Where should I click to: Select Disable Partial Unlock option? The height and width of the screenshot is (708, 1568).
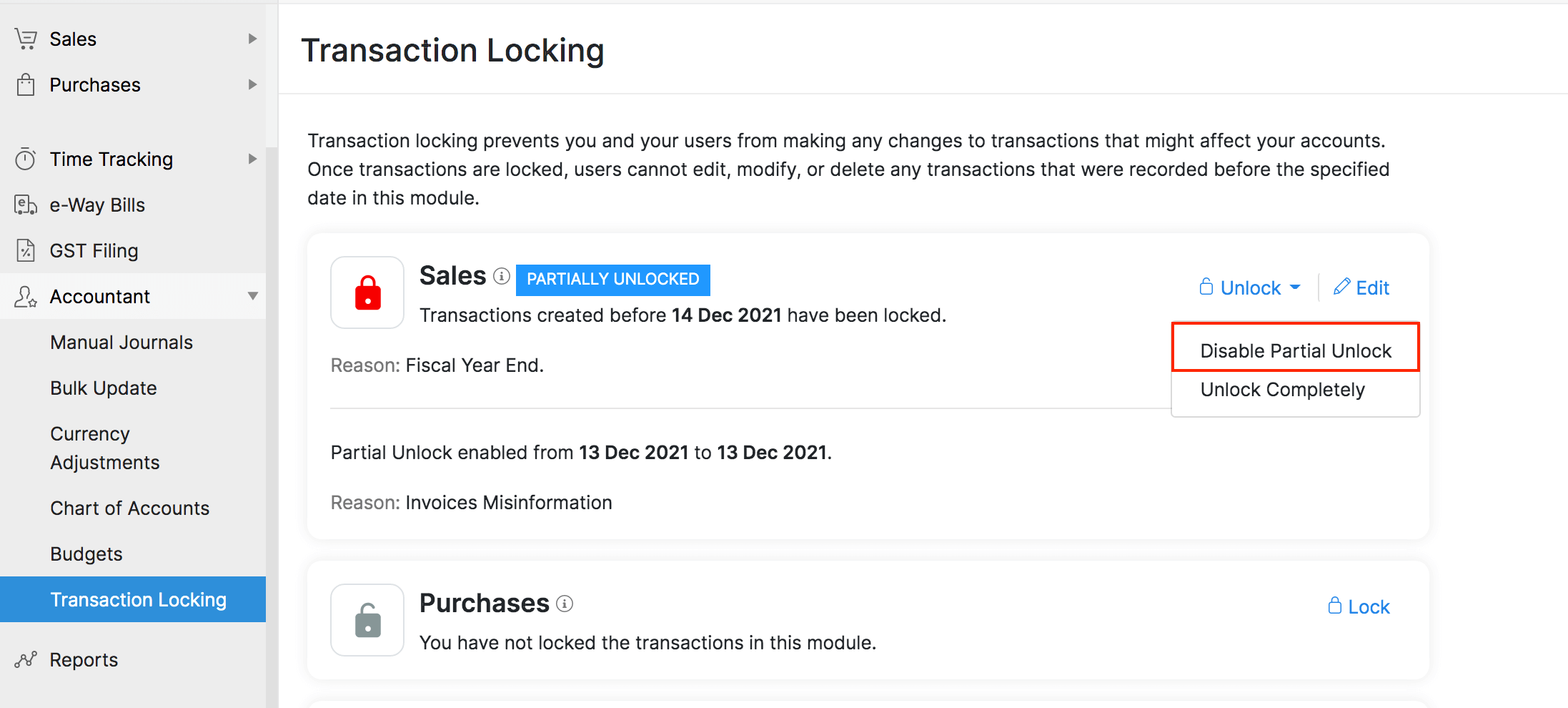click(1295, 350)
